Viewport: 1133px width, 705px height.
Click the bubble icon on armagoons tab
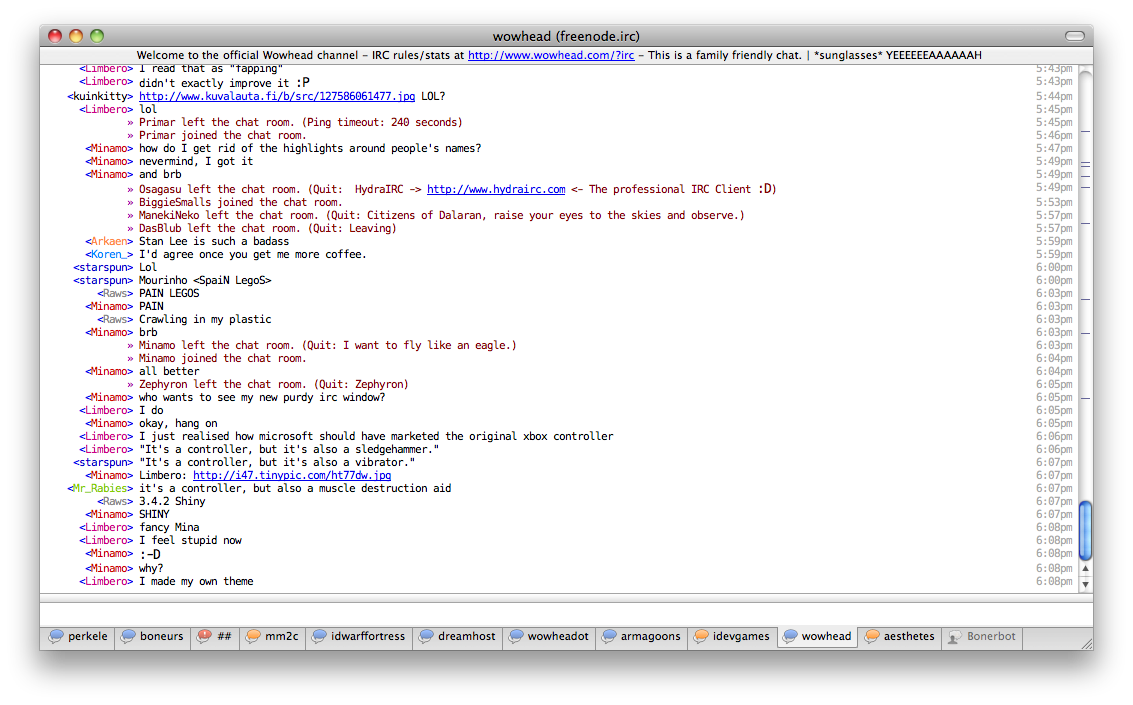pyautogui.click(x=609, y=636)
